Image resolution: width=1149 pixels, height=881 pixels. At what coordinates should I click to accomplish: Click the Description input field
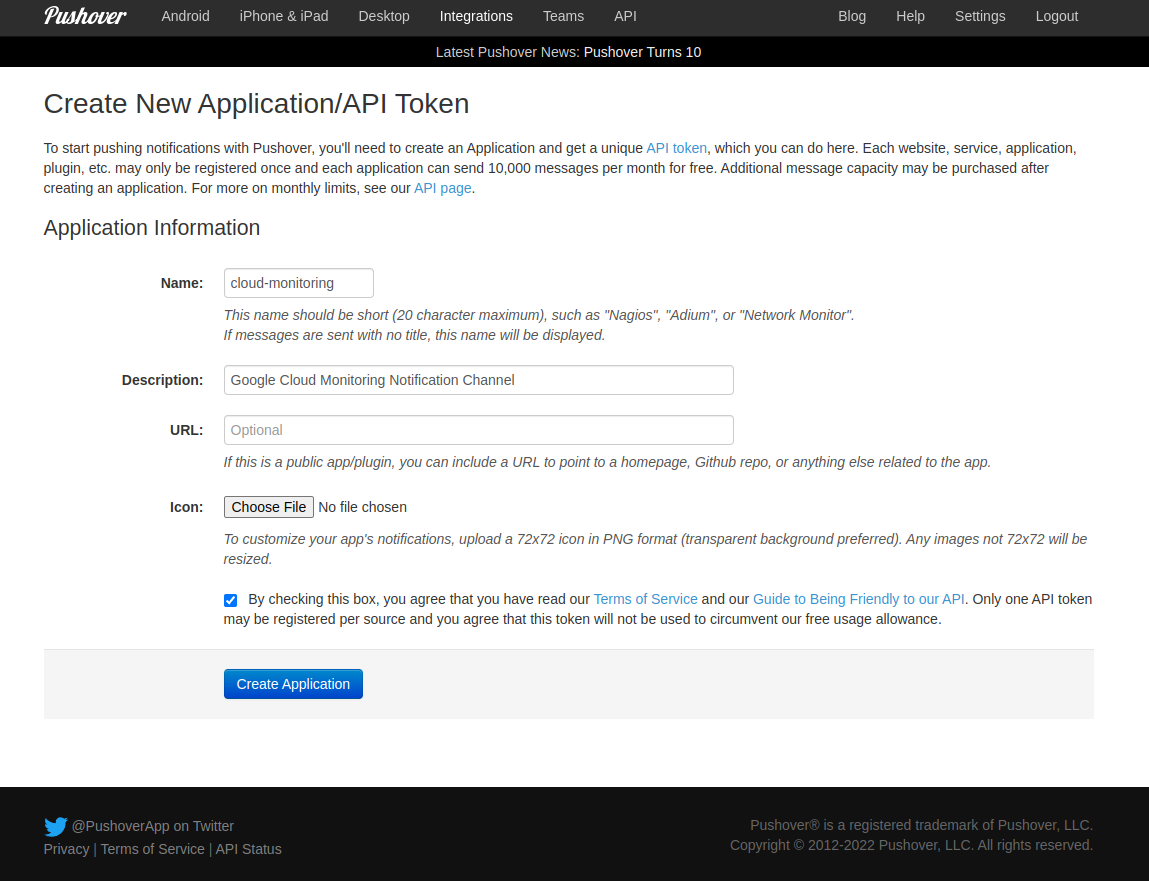click(479, 380)
